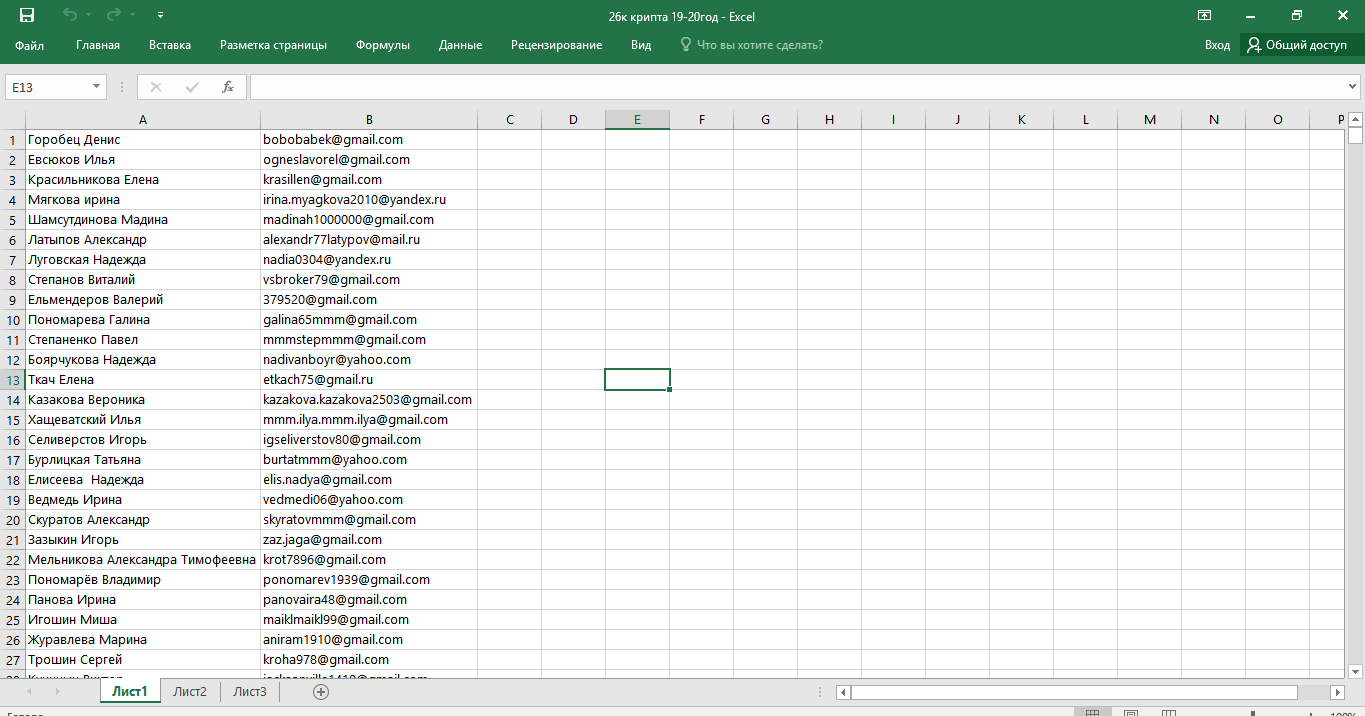Select column A header
The width and height of the screenshot is (1365, 716).
[143, 120]
